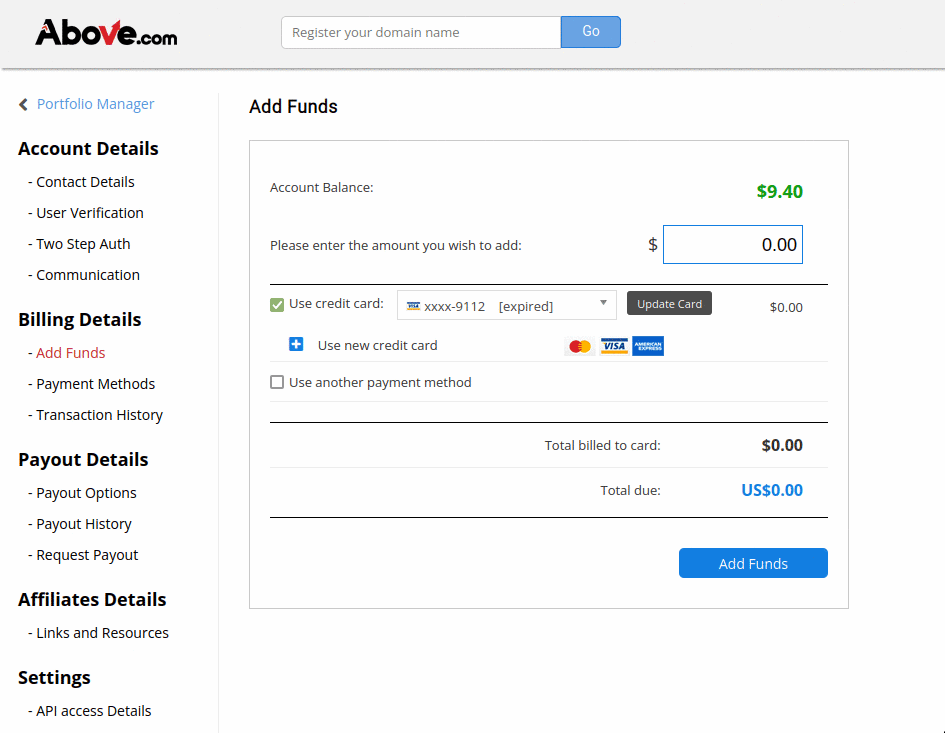
Task: Open the xxxx-9112 expired card dropdown
Action: point(506,305)
